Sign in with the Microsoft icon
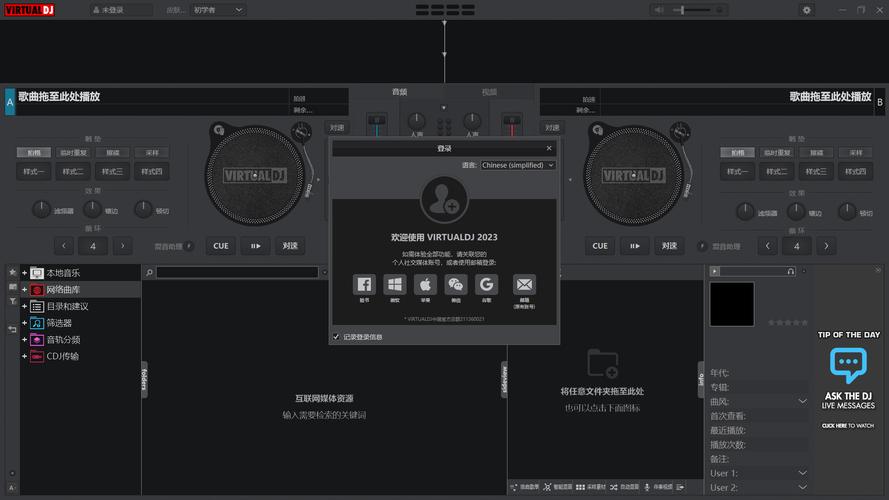Viewport: 889px width, 500px height. [395, 285]
